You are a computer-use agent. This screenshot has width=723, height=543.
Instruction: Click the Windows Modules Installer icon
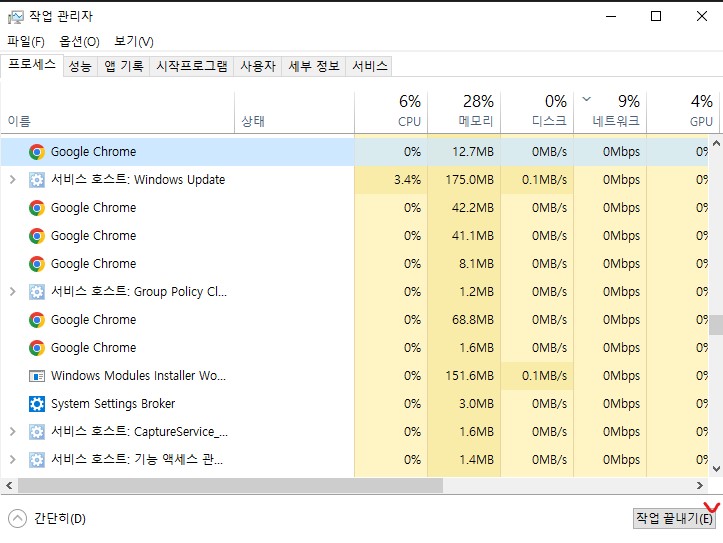pyautogui.click(x=36, y=376)
